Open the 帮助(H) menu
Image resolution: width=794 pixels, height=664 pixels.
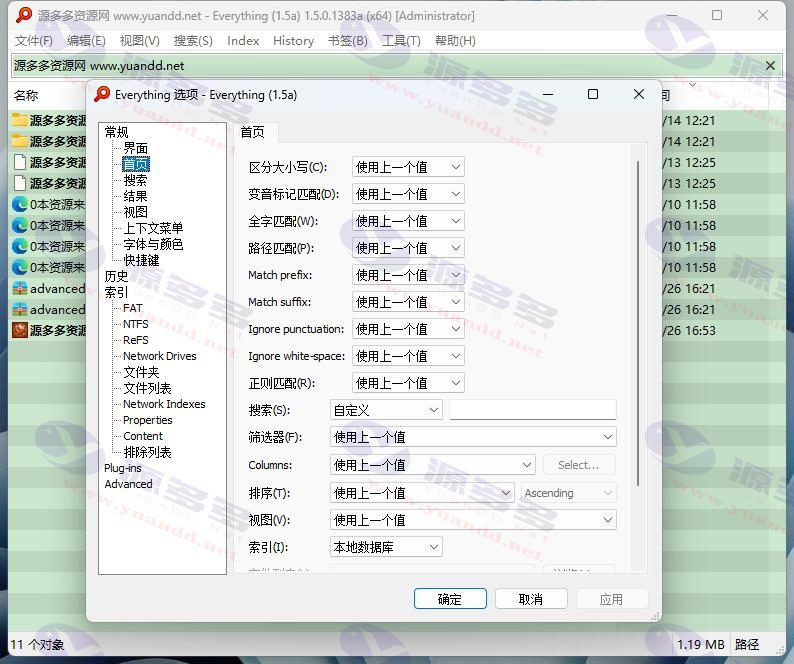[x=455, y=41]
